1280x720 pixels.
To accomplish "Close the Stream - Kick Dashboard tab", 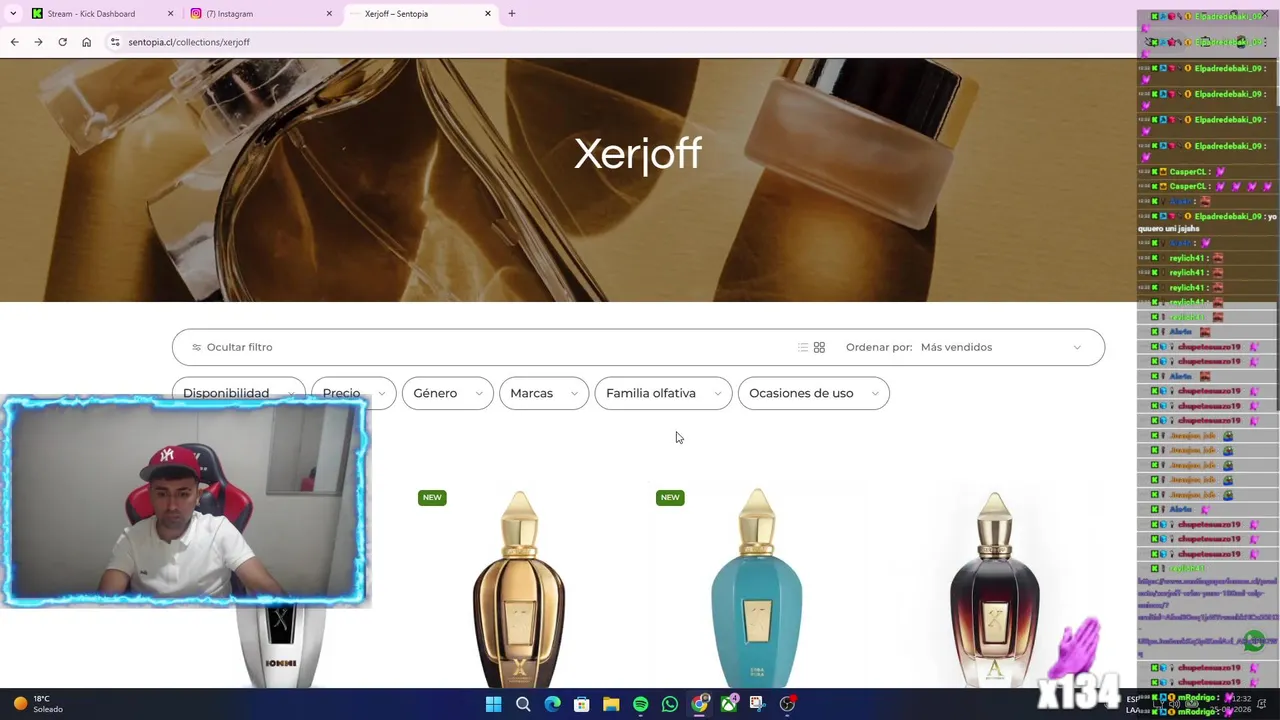I will click(170, 13).
